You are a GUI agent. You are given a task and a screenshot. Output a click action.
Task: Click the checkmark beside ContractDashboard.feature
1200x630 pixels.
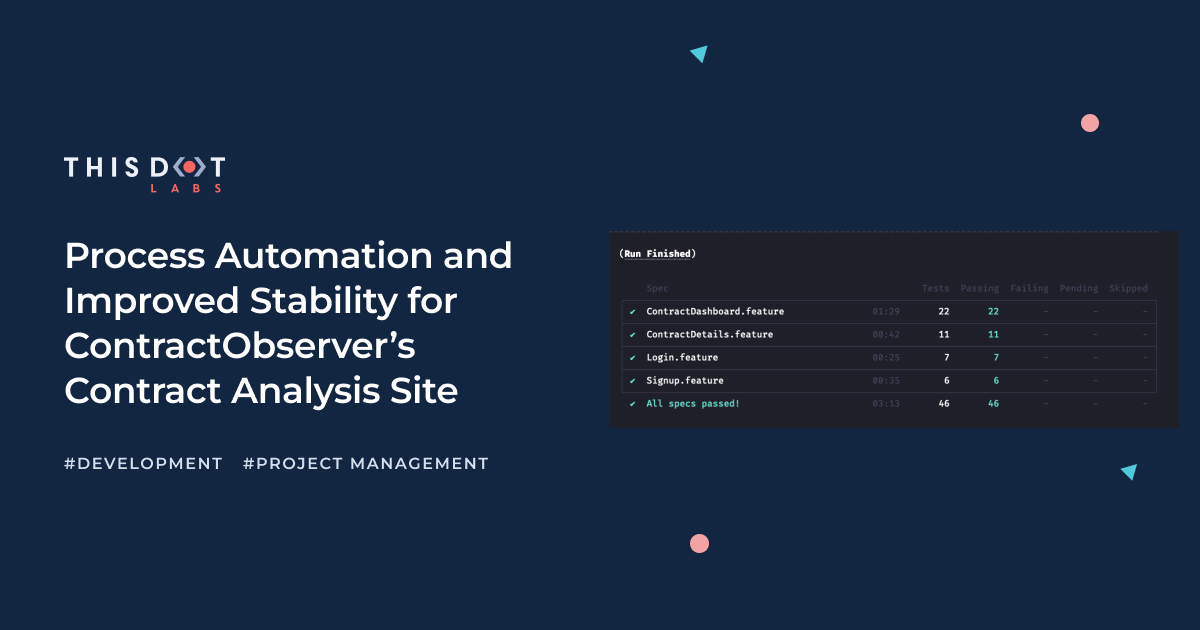(x=632, y=311)
